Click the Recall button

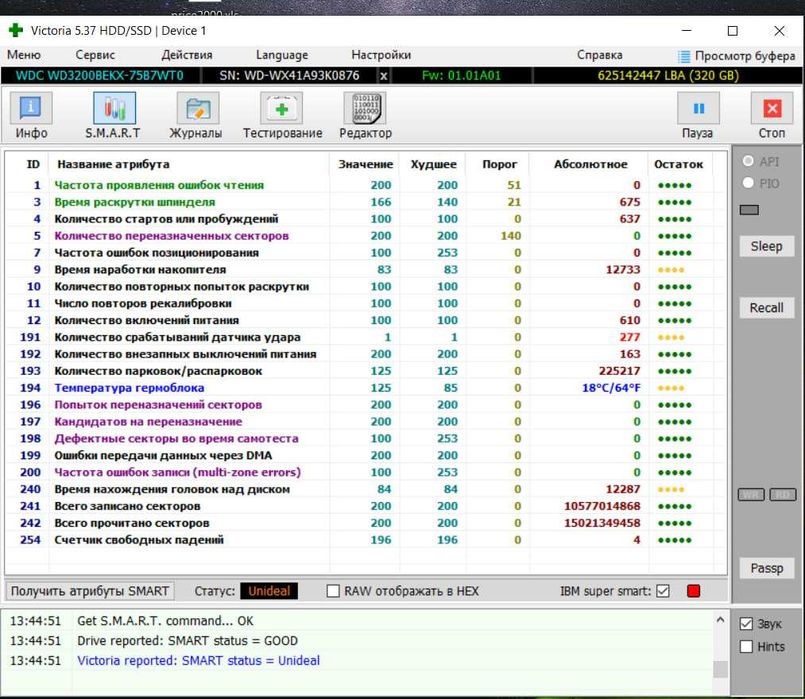click(766, 308)
